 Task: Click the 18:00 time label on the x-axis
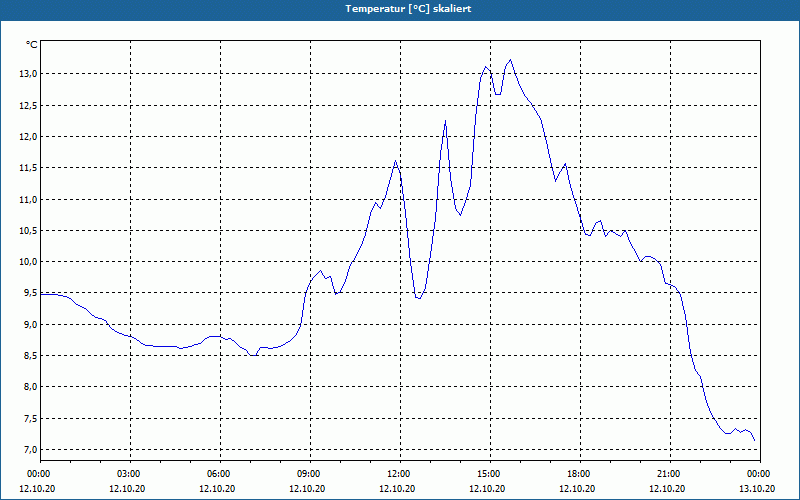(x=580, y=474)
